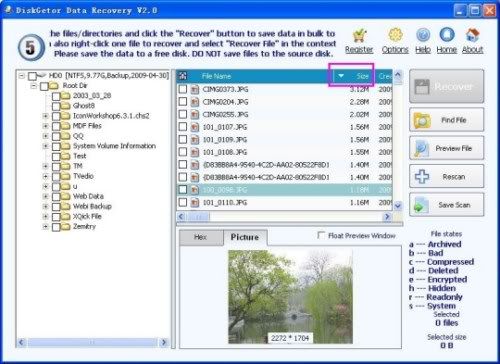Click the preview picture thumbnail

[290, 297]
